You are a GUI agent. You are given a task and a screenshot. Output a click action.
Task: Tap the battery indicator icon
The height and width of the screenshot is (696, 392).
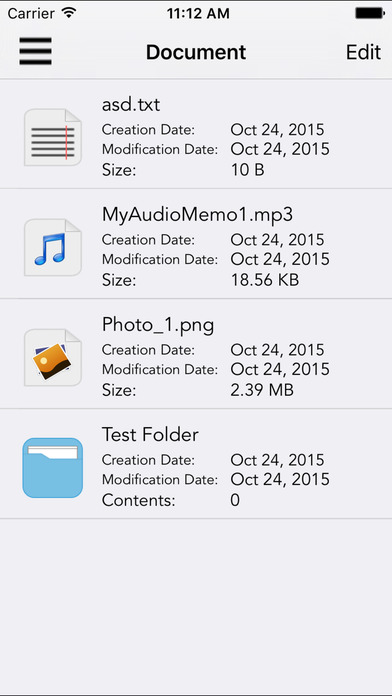370,13
